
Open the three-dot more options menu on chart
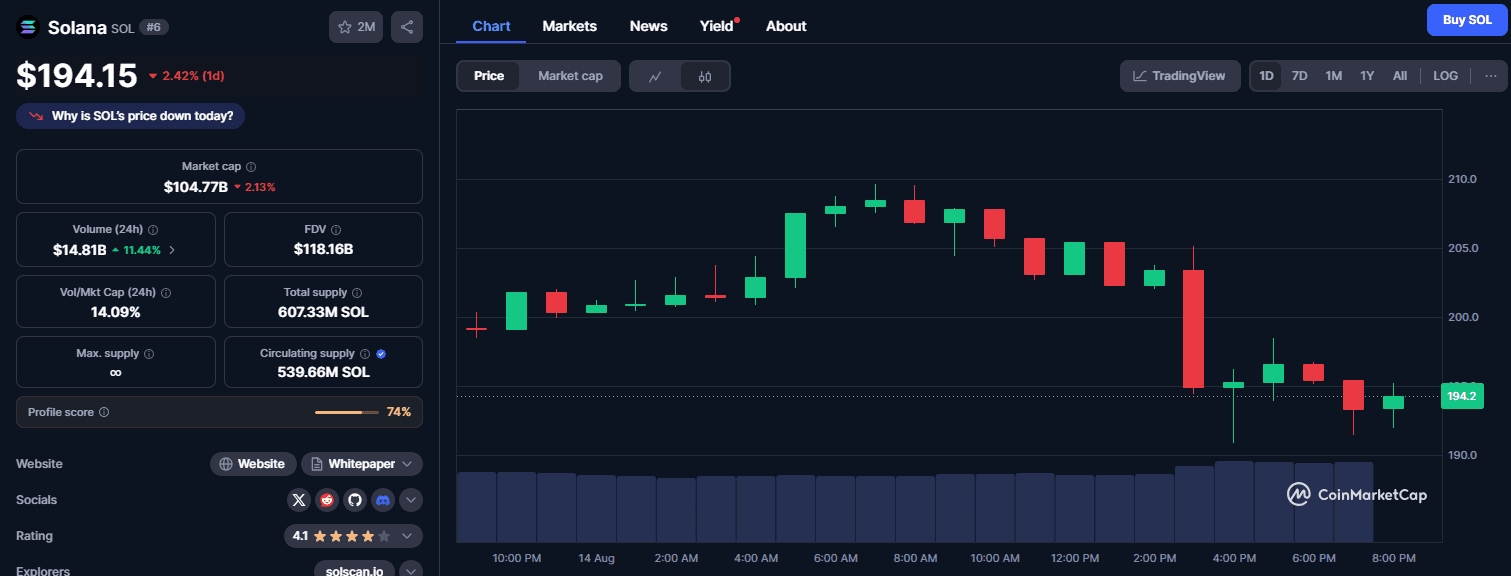(x=1491, y=76)
